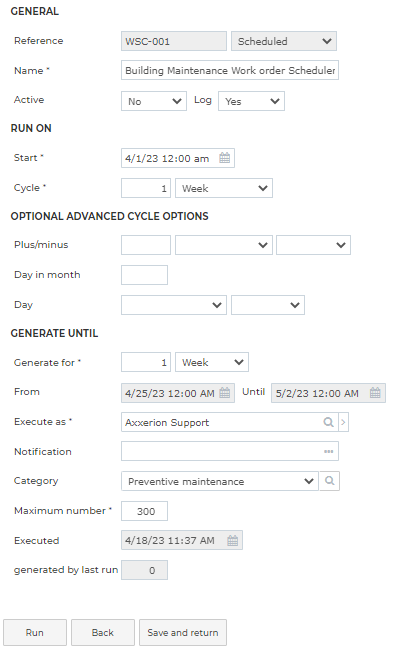Click Save and return button
The image size is (394, 652).
coord(183,632)
